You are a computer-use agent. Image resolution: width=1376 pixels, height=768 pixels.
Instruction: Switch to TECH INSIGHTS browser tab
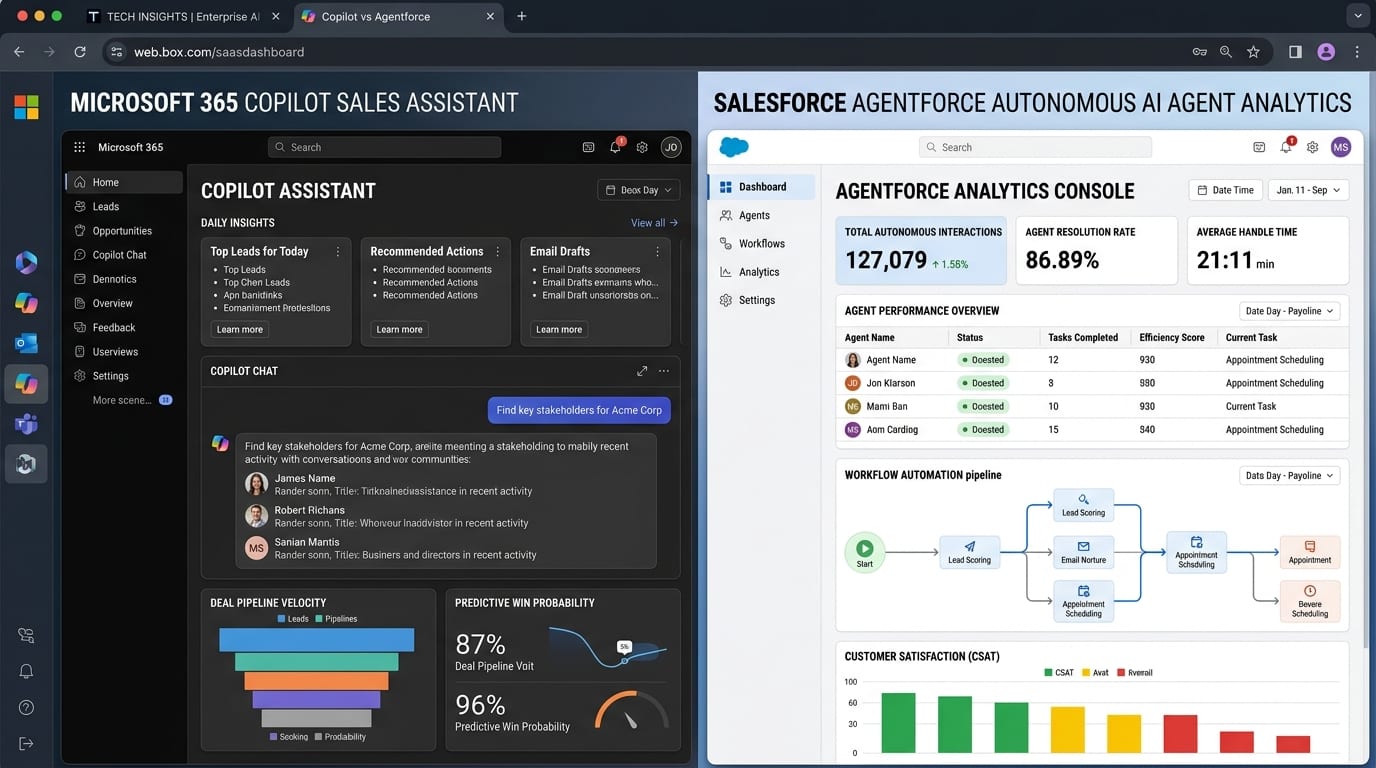coord(182,17)
